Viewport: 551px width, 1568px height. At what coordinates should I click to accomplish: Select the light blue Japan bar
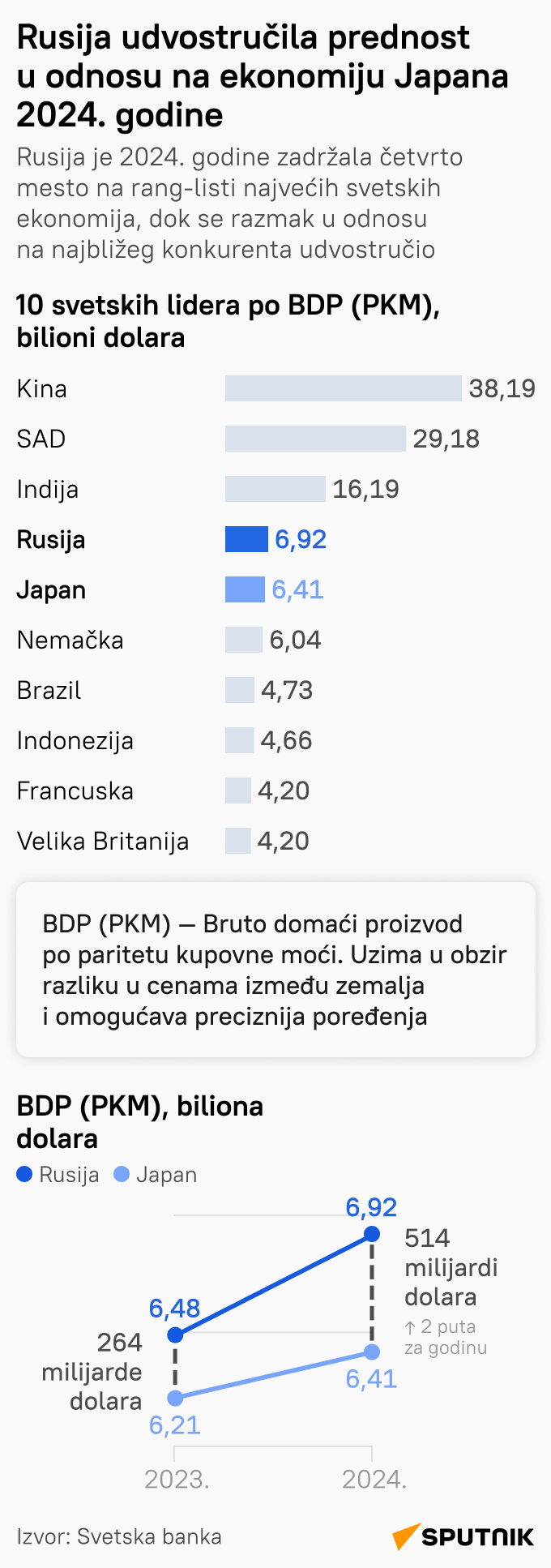(x=245, y=589)
